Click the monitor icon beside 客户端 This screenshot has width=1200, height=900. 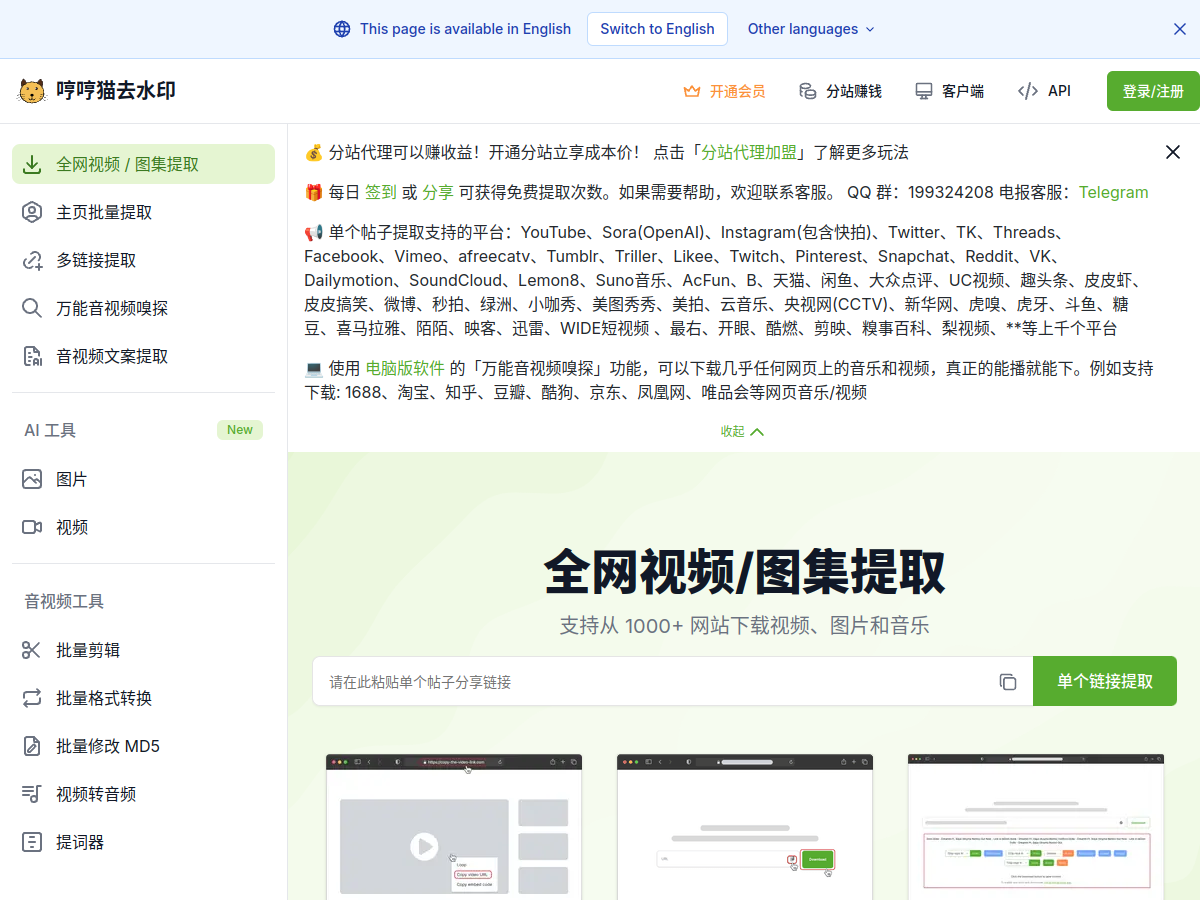click(x=924, y=91)
